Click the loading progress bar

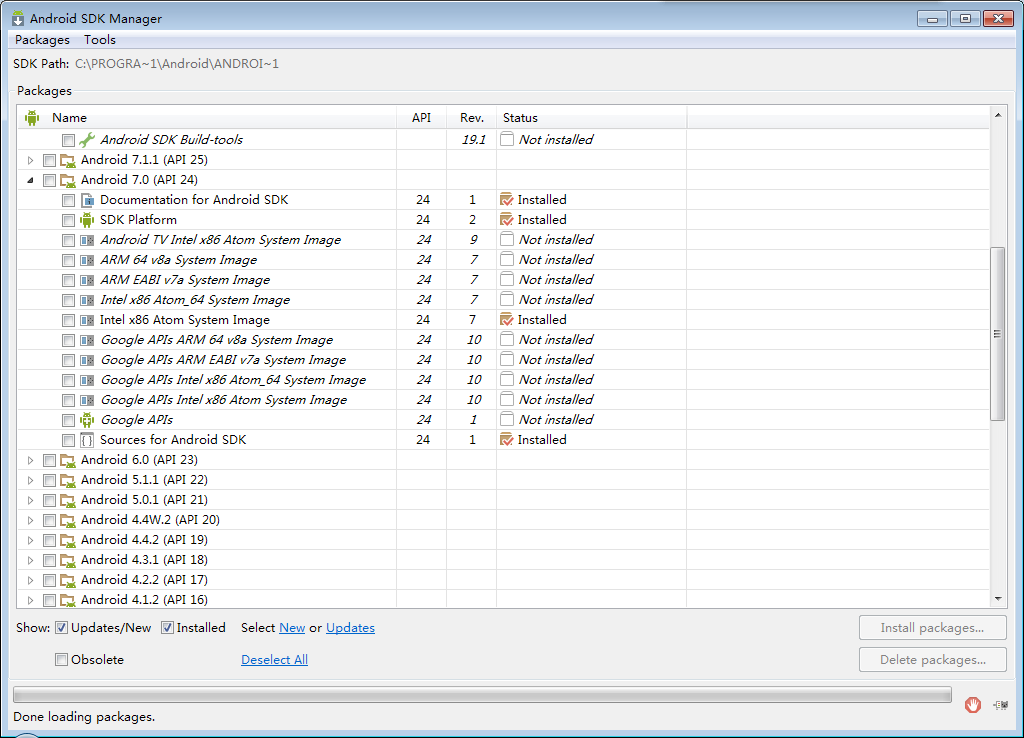[x=482, y=694]
